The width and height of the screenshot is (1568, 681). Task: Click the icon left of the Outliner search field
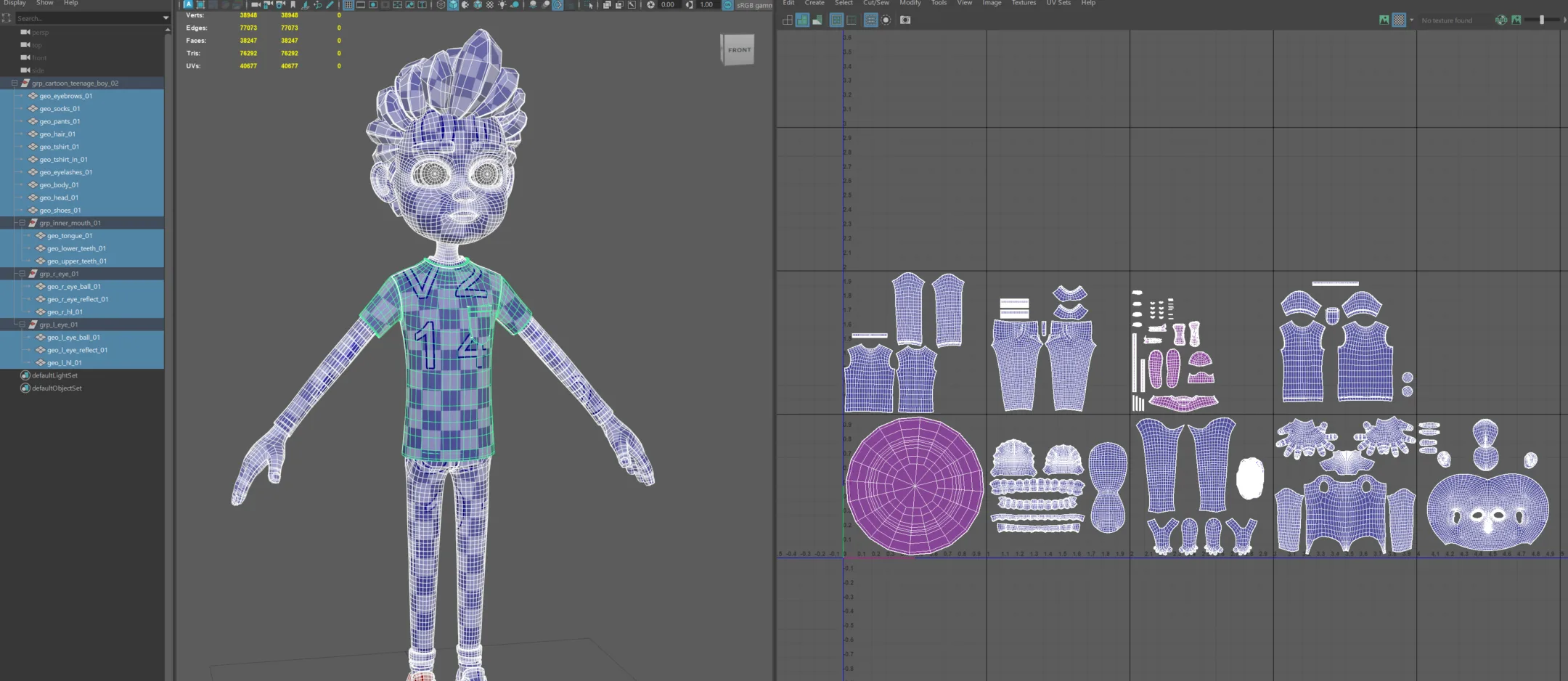point(7,18)
